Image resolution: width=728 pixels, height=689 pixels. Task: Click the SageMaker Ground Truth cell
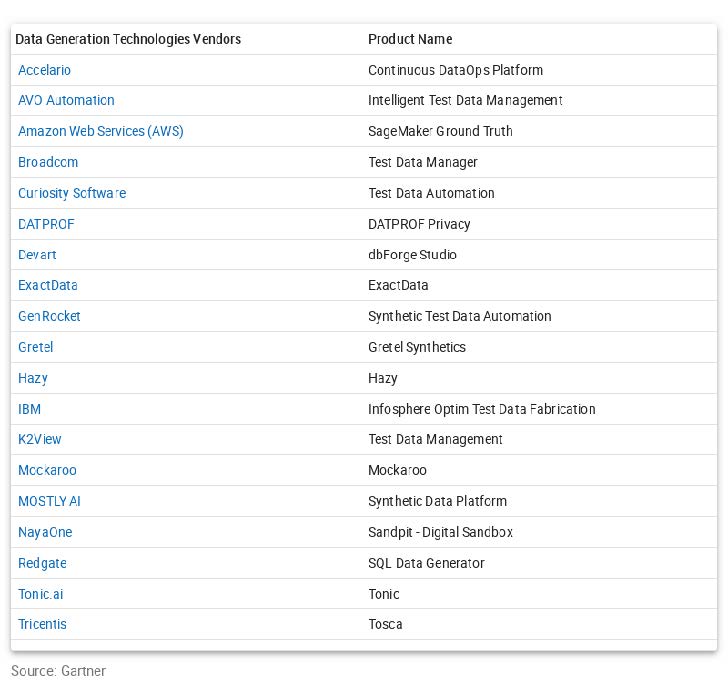pos(440,131)
